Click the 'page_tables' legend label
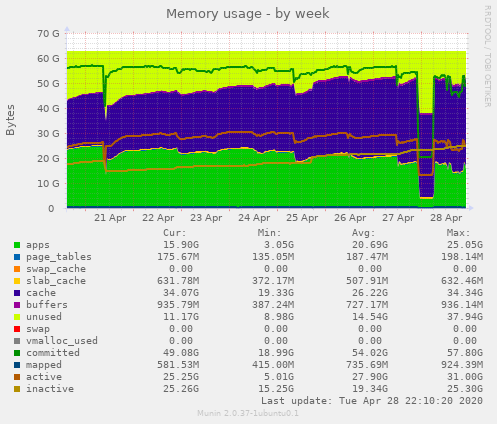The width and height of the screenshot is (497, 424). click(59, 257)
